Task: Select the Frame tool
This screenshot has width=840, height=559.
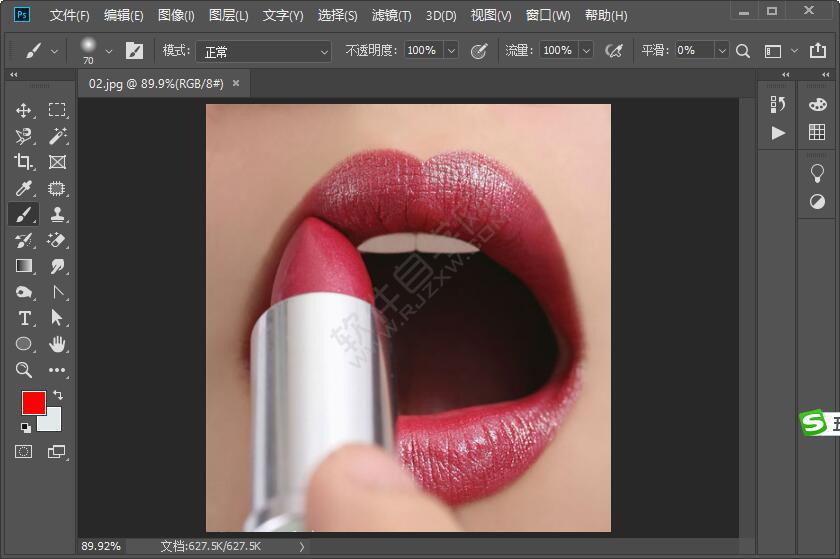Action: 57,162
